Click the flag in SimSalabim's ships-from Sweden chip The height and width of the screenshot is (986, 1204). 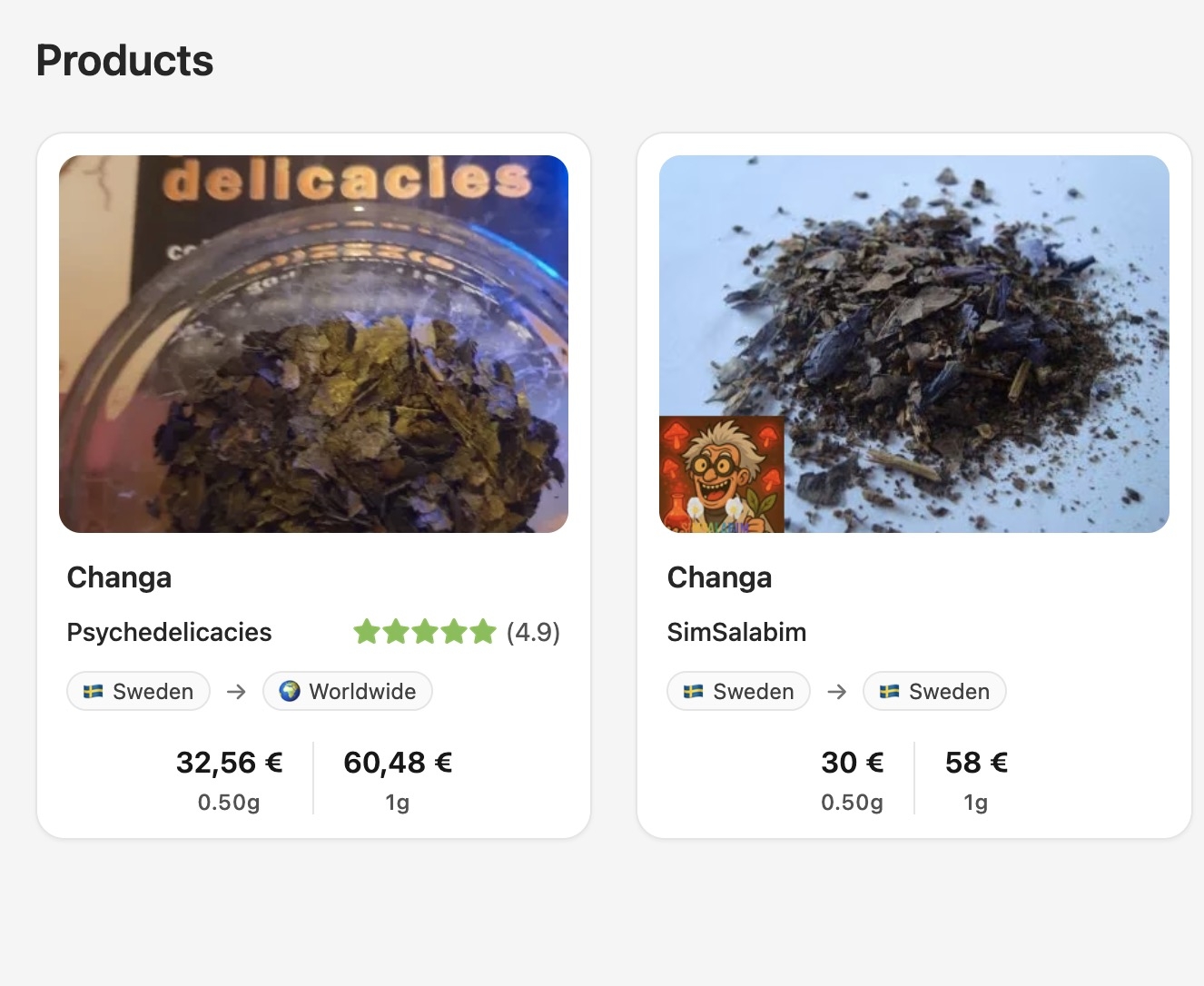(694, 691)
